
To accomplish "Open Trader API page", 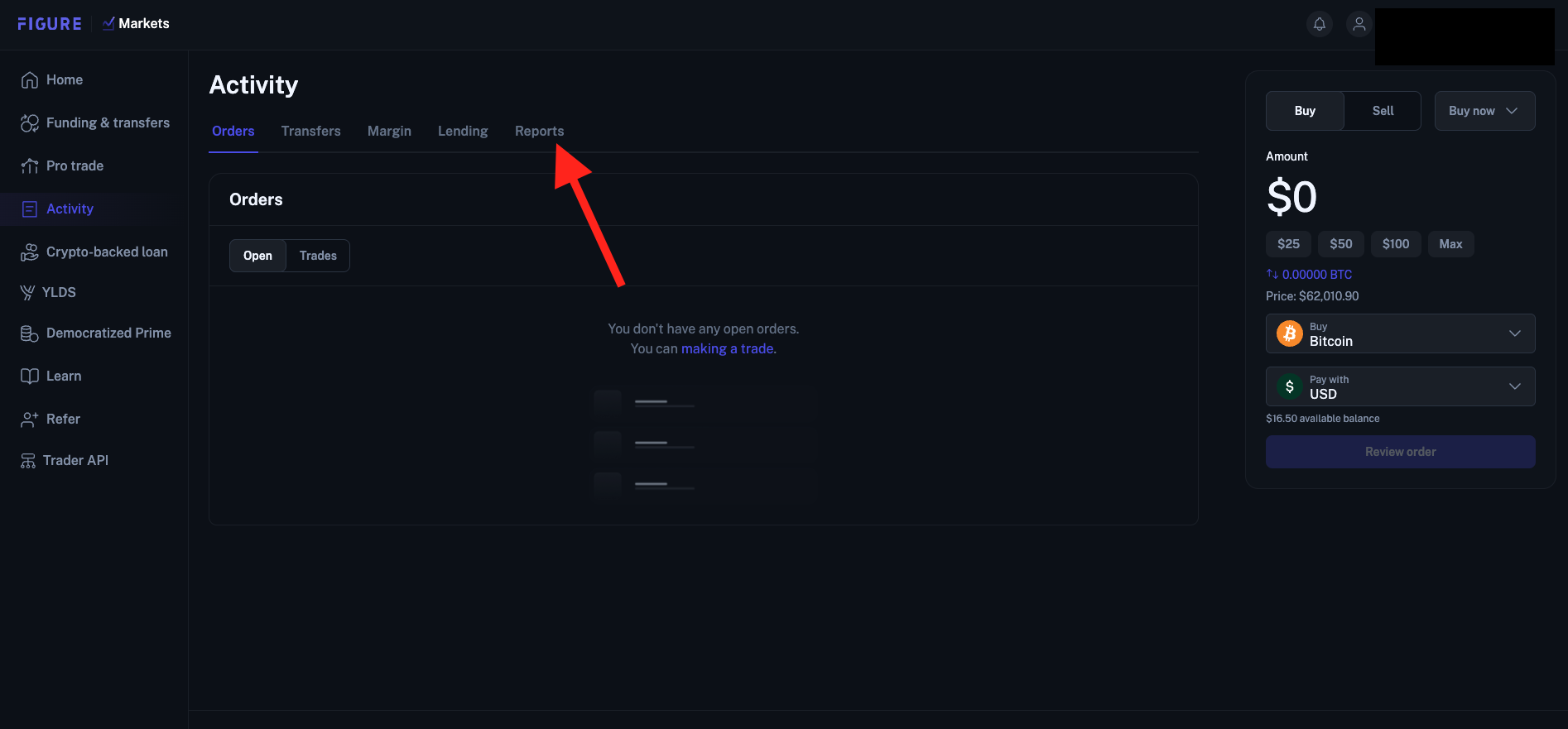I will coord(75,461).
